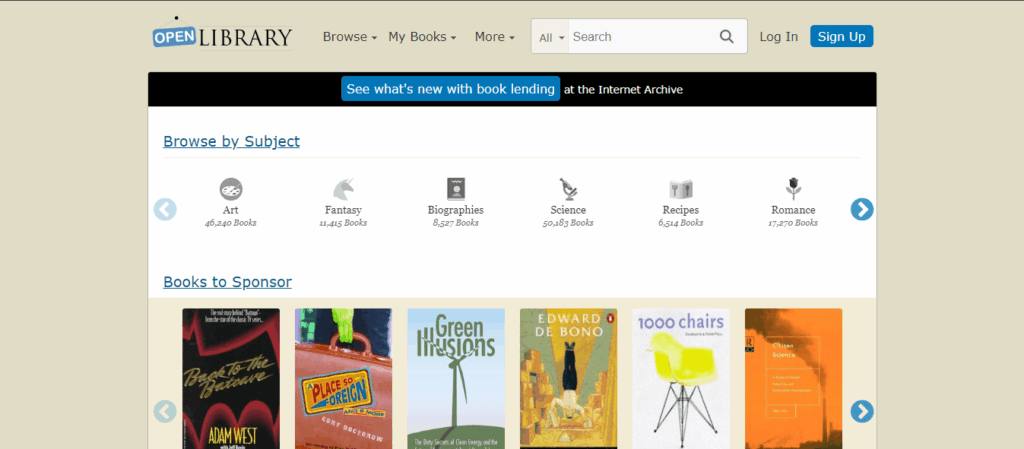Click the magnifying glass search icon
The width and height of the screenshot is (1024, 449).
727,37
